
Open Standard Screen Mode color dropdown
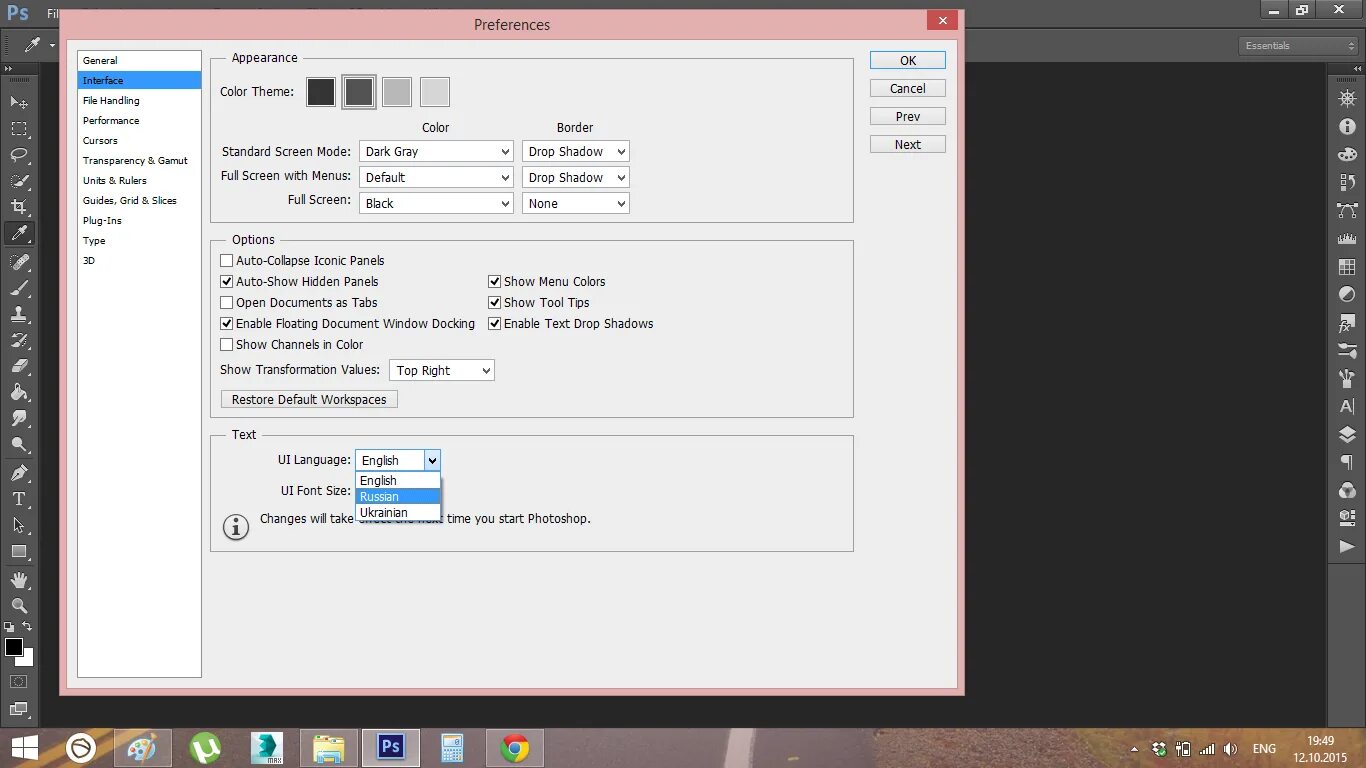436,151
